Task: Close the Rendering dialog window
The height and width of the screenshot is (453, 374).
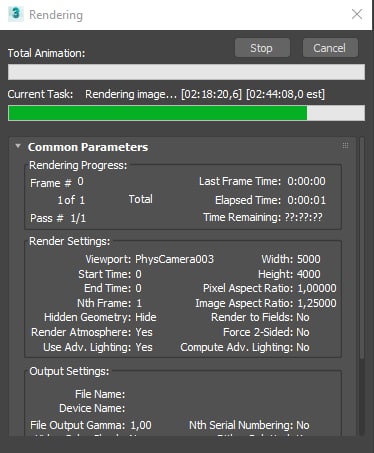Action: 357,14
